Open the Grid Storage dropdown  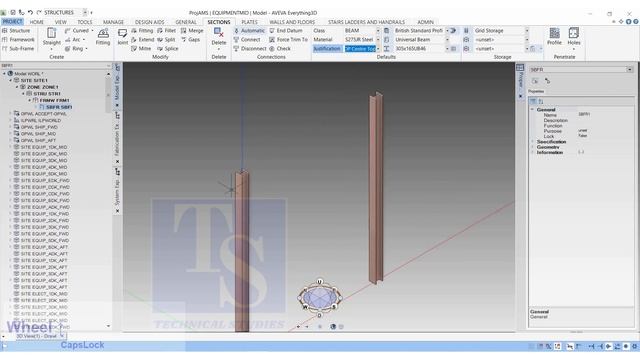click(x=527, y=31)
